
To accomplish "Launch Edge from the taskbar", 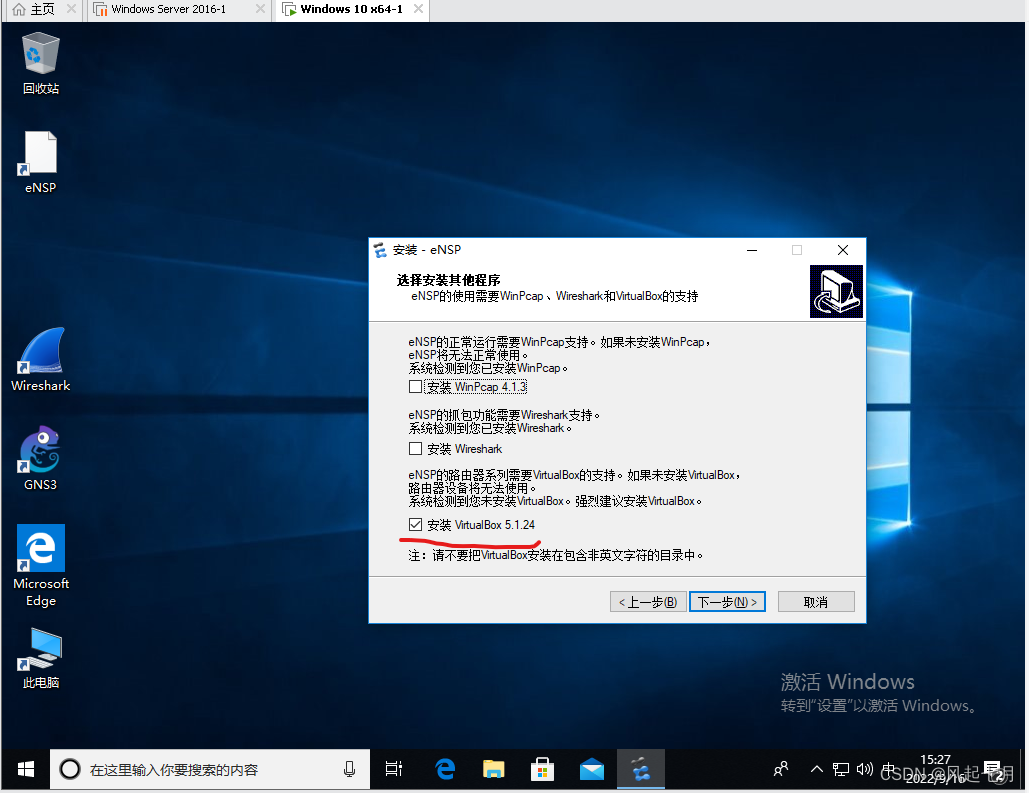I will pyautogui.click(x=445, y=769).
